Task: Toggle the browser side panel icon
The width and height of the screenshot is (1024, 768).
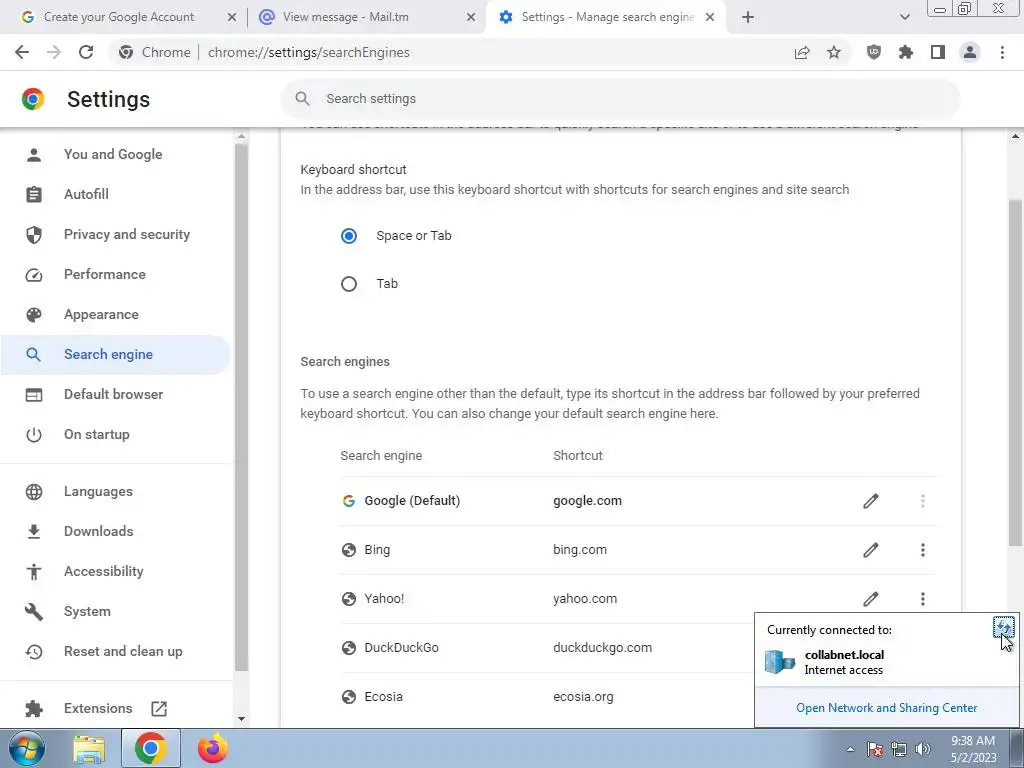Action: tap(938, 52)
